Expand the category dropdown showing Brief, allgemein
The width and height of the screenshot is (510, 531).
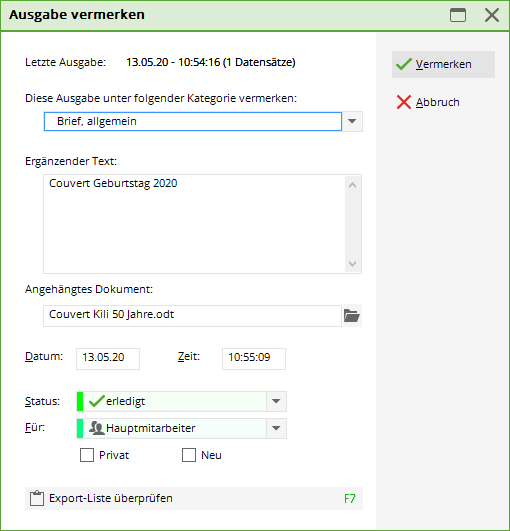pos(352,121)
